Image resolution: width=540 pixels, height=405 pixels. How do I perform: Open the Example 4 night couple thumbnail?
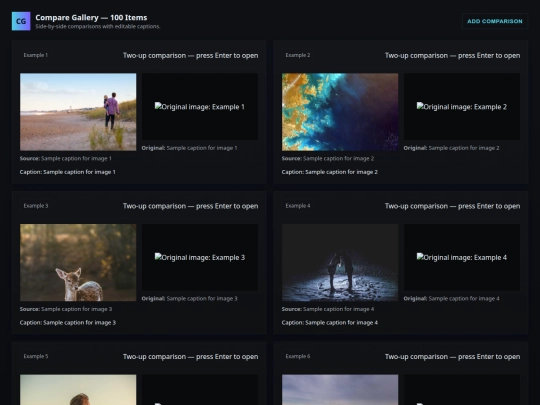(x=340, y=262)
